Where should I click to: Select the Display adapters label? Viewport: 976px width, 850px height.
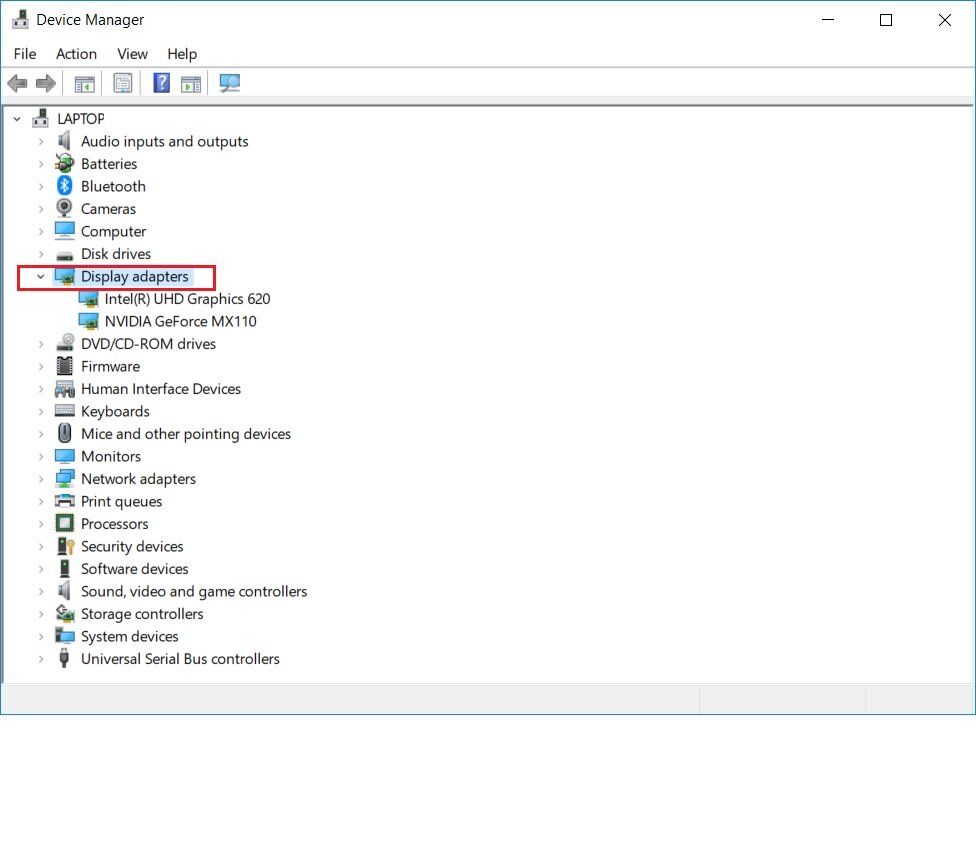tap(134, 276)
